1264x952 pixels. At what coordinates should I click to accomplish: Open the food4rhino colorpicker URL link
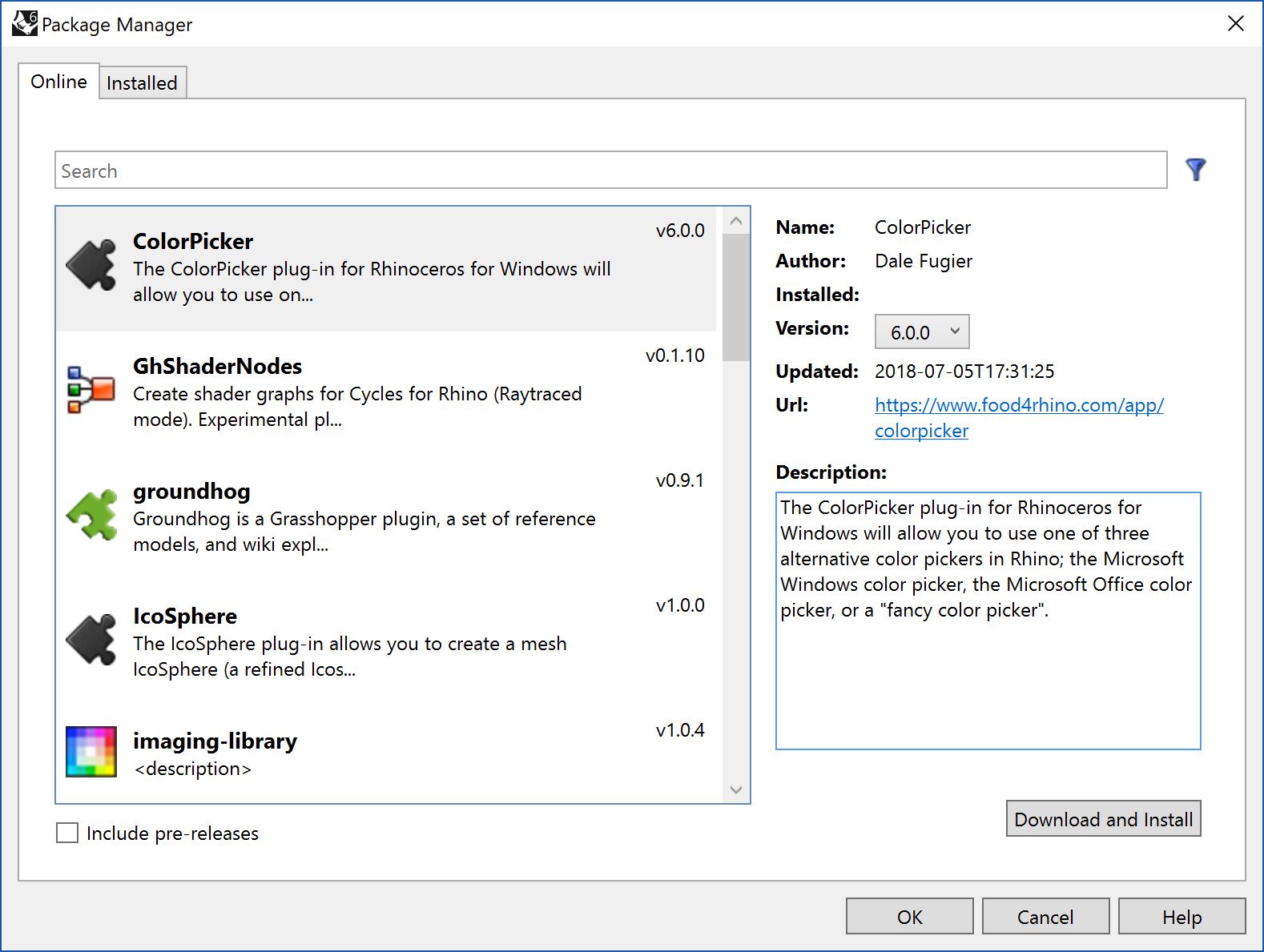coord(1018,405)
